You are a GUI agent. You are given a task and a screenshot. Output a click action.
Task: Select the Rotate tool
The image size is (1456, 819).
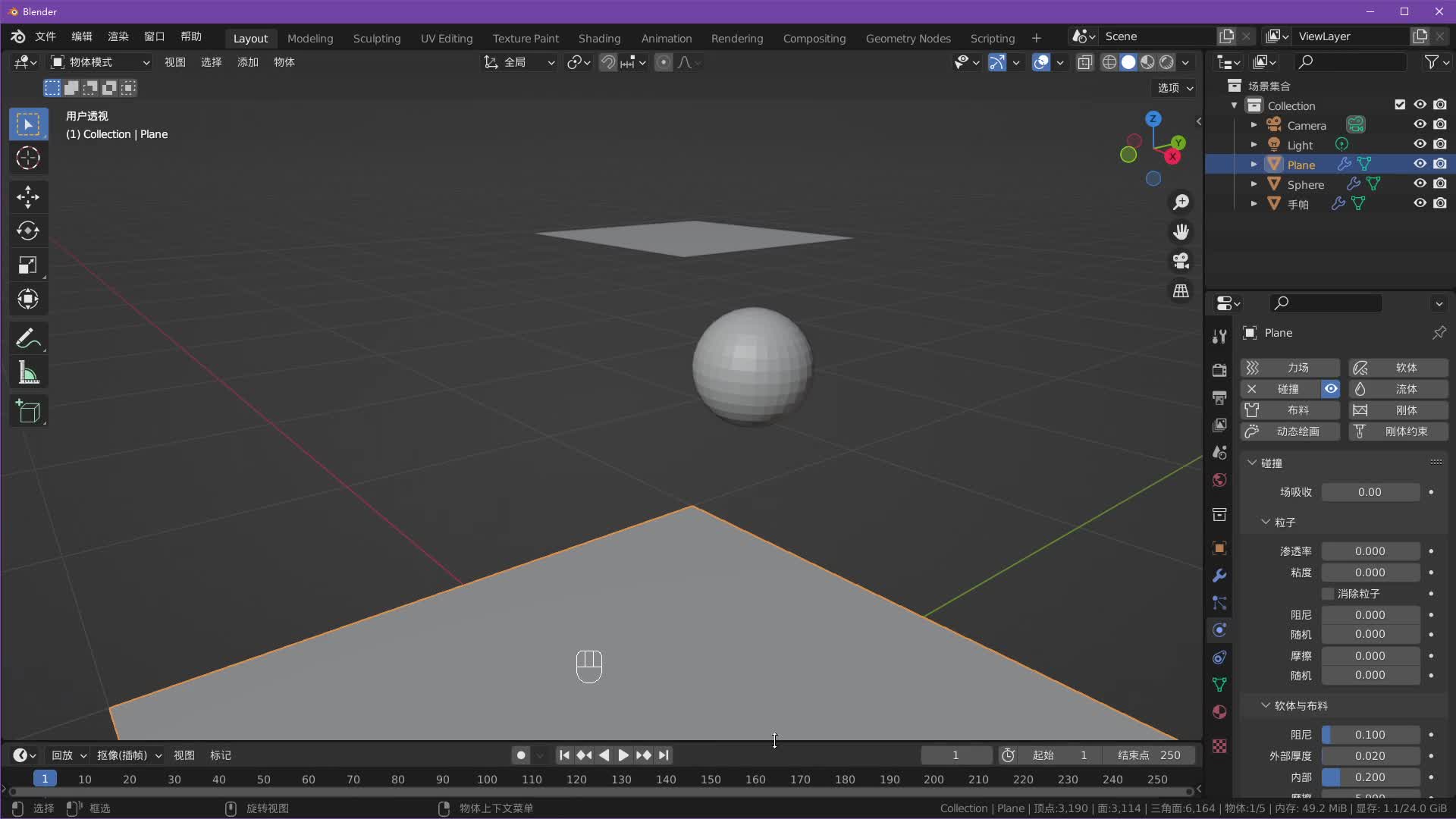(x=28, y=231)
